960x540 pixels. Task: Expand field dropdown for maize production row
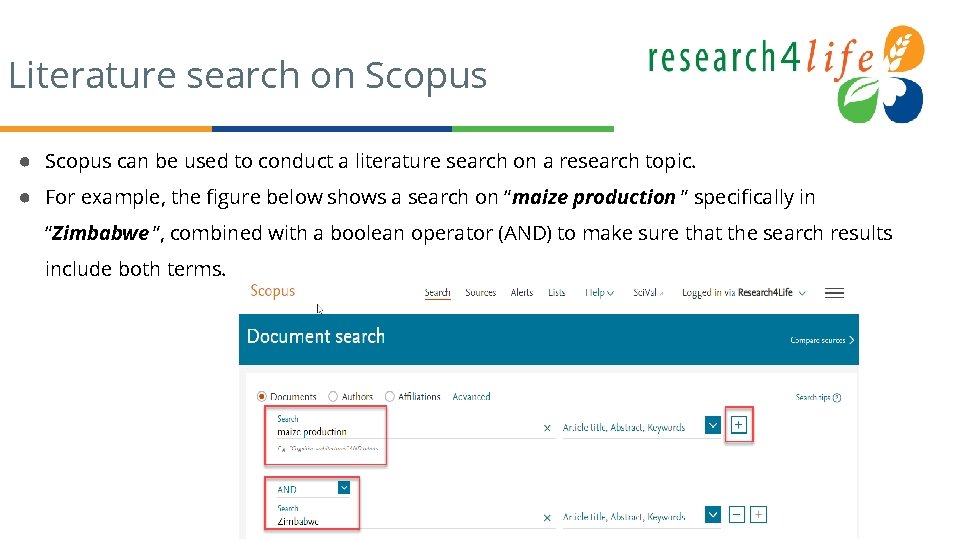click(x=713, y=425)
